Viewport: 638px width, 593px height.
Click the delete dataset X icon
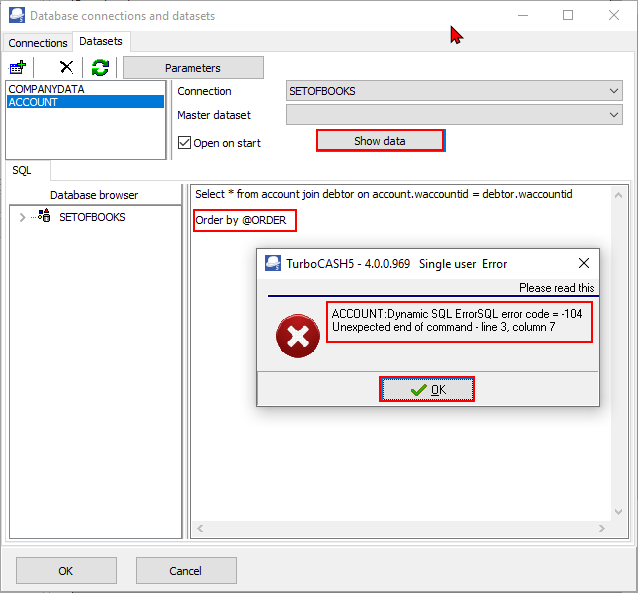point(66,67)
